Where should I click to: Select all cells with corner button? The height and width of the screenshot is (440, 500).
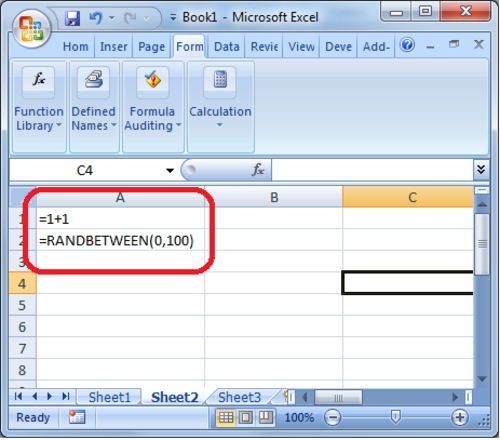click(23, 197)
